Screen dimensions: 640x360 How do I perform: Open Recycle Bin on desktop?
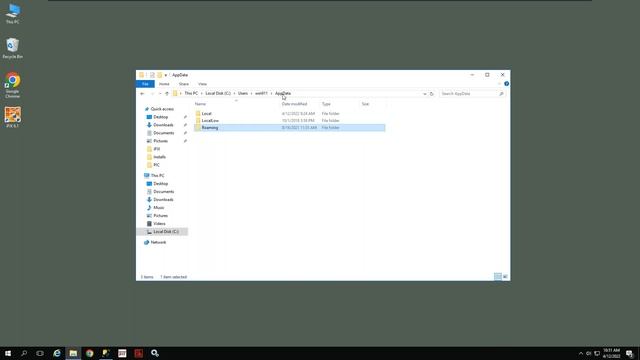13,48
